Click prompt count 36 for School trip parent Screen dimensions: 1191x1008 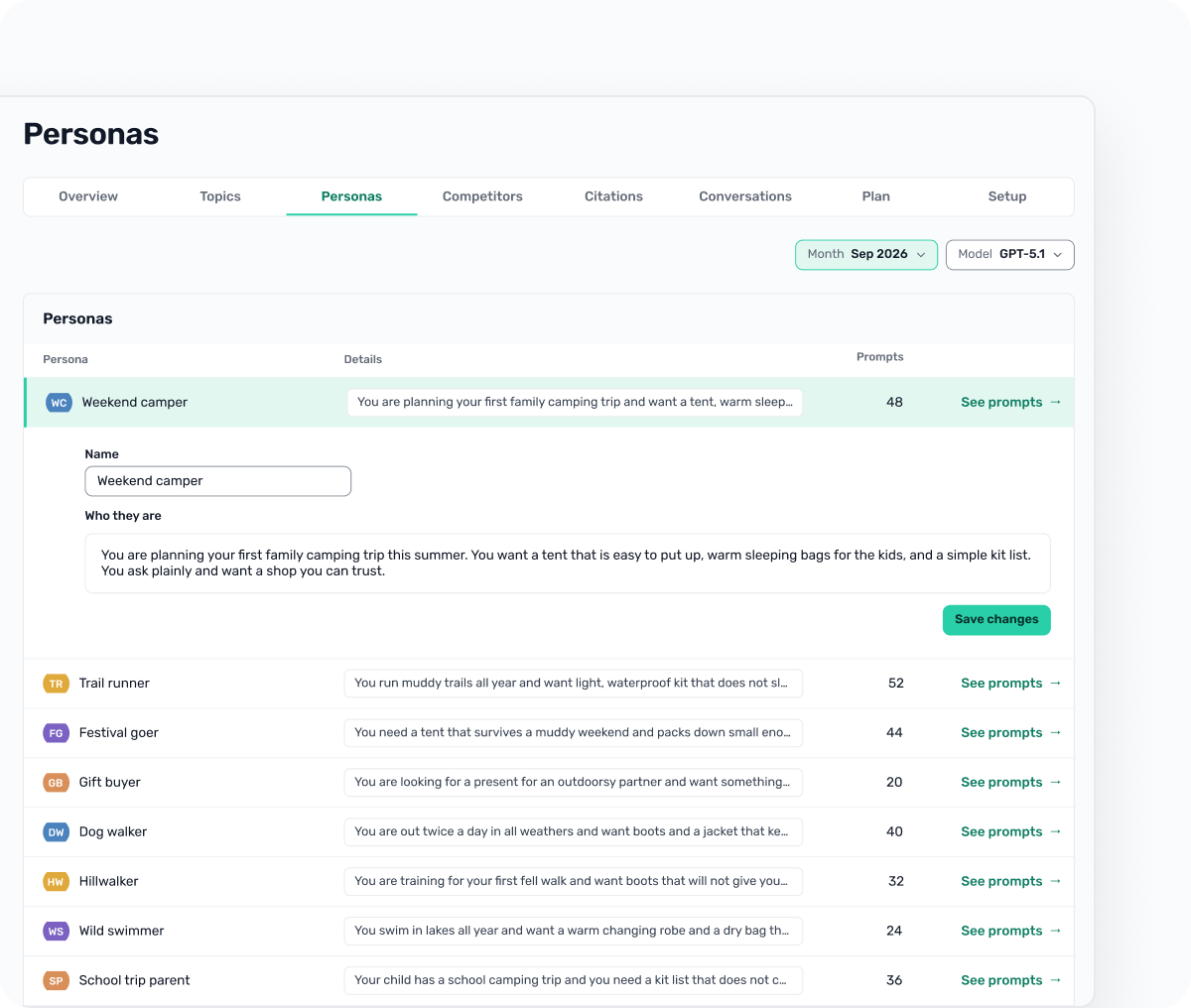[894, 981]
